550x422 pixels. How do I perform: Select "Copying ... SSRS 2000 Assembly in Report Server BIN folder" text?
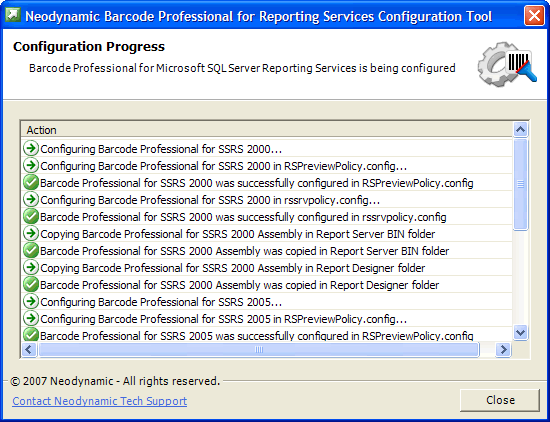click(x=237, y=234)
